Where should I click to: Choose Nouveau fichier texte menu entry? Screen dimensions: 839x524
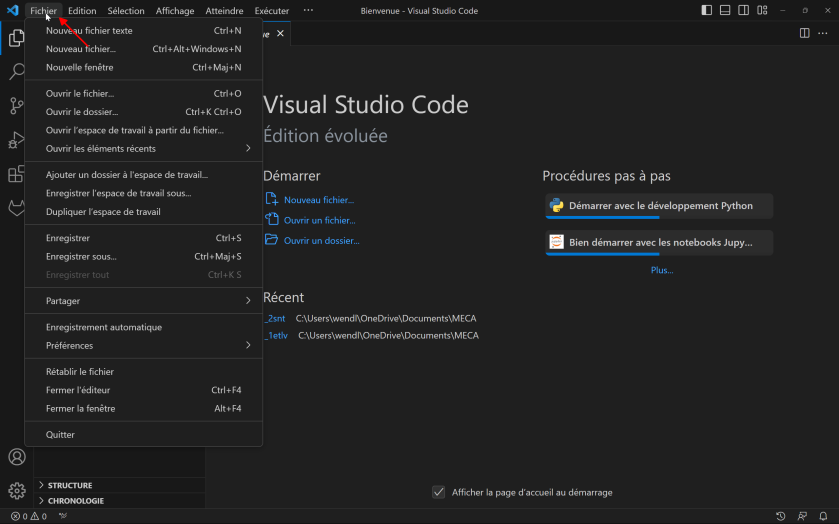click(x=143, y=31)
